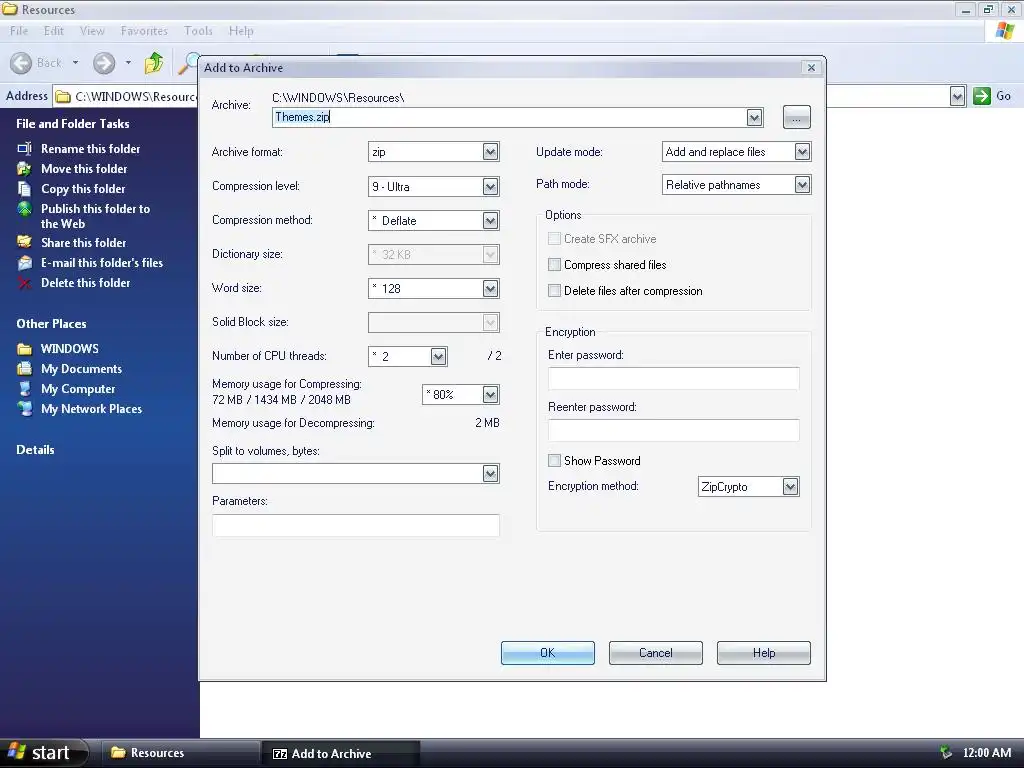1024x768 pixels.
Task: Expand the archive name history dropdown
Action: click(754, 117)
